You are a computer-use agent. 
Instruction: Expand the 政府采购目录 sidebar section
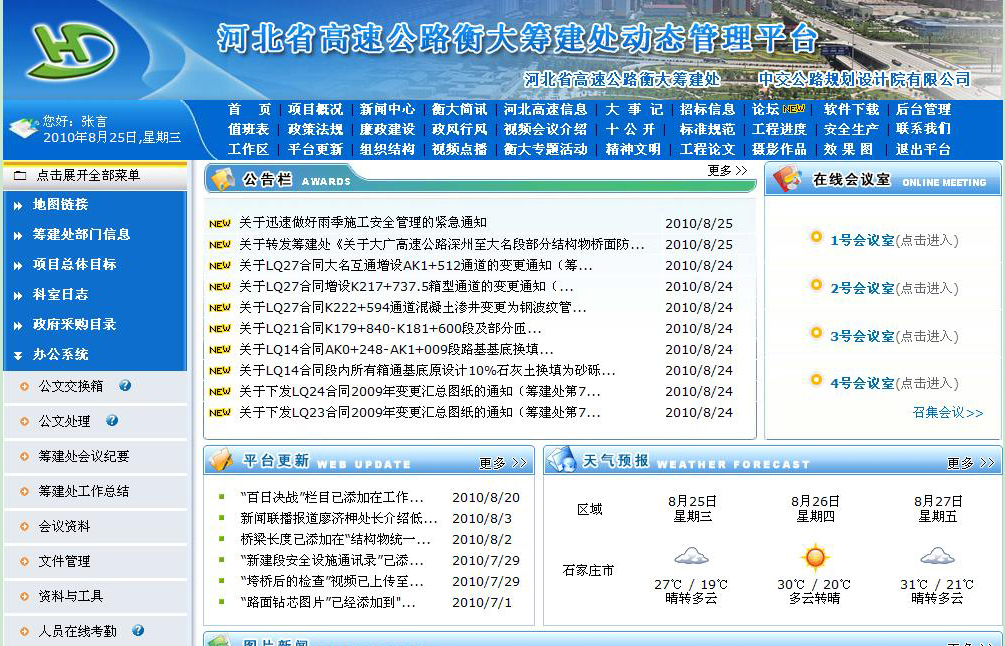coord(74,324)
